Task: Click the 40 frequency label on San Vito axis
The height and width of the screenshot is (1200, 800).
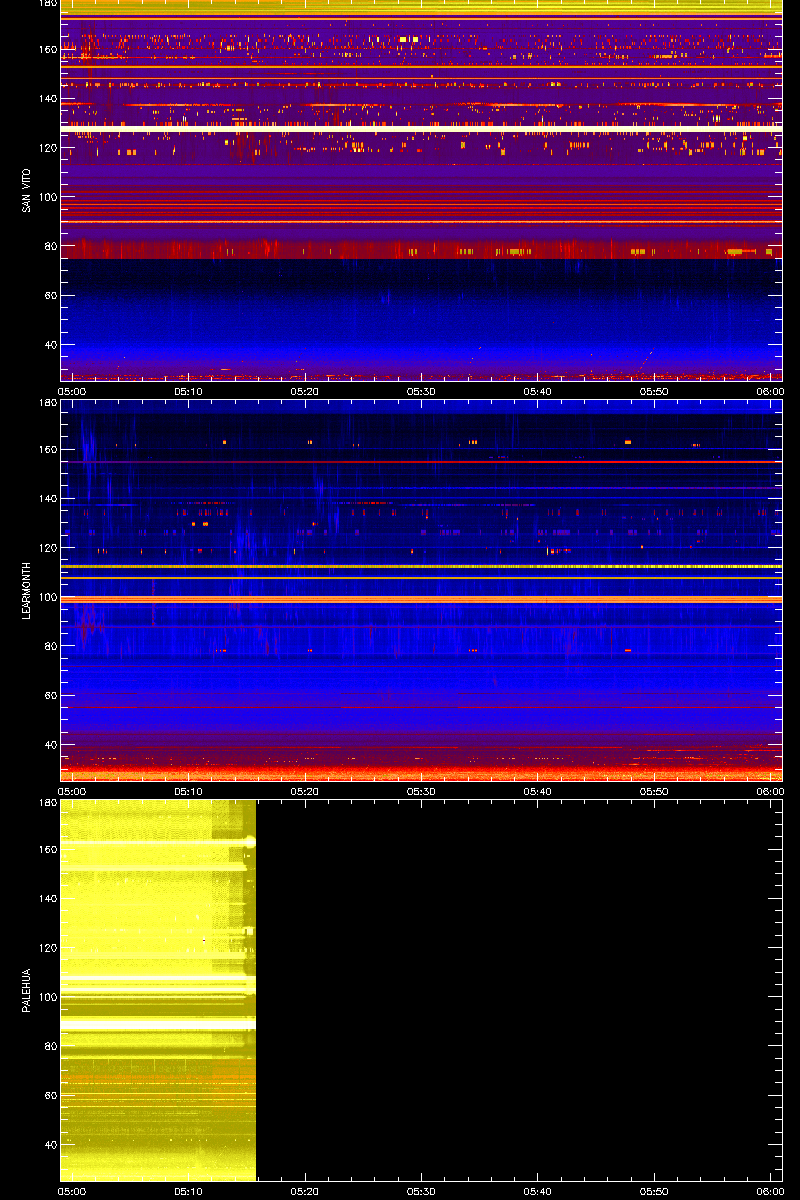Action: click(50, 344)
